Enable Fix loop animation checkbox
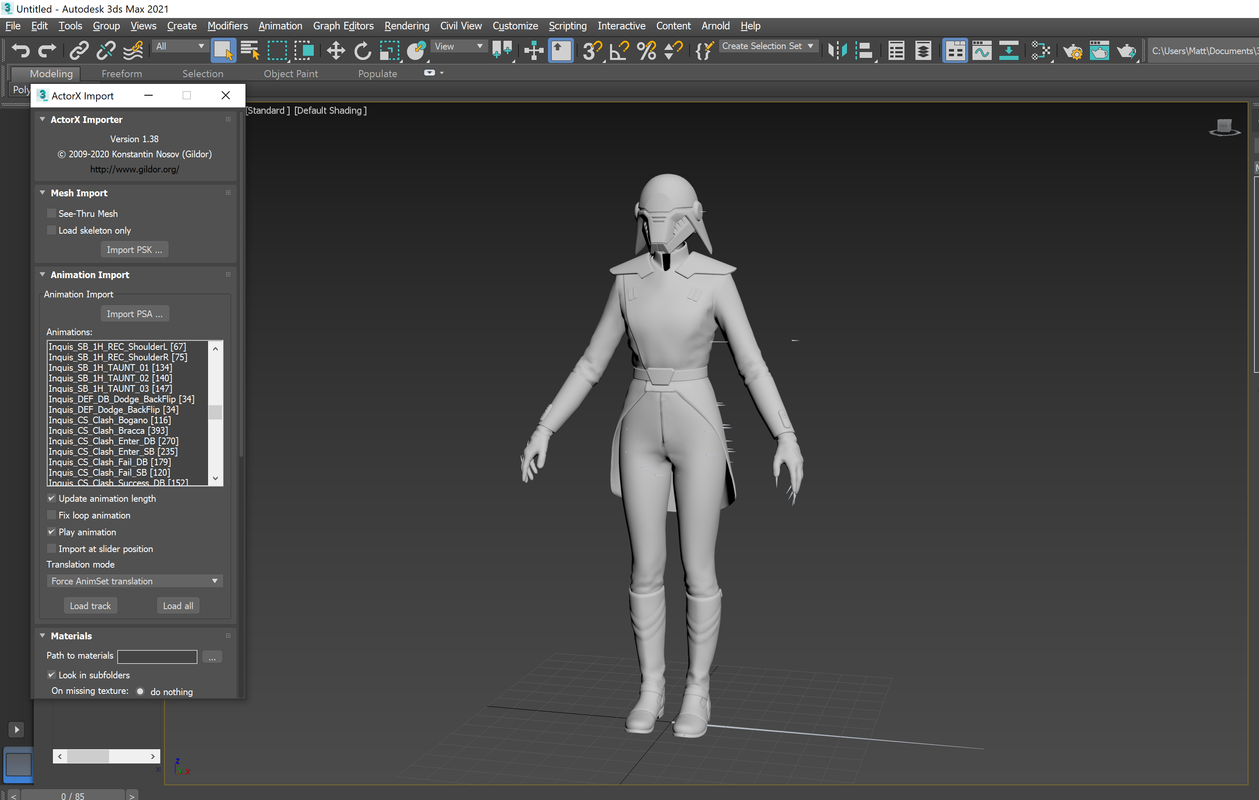The width and height of the screenshot is (1259, 800). (52, 515)
